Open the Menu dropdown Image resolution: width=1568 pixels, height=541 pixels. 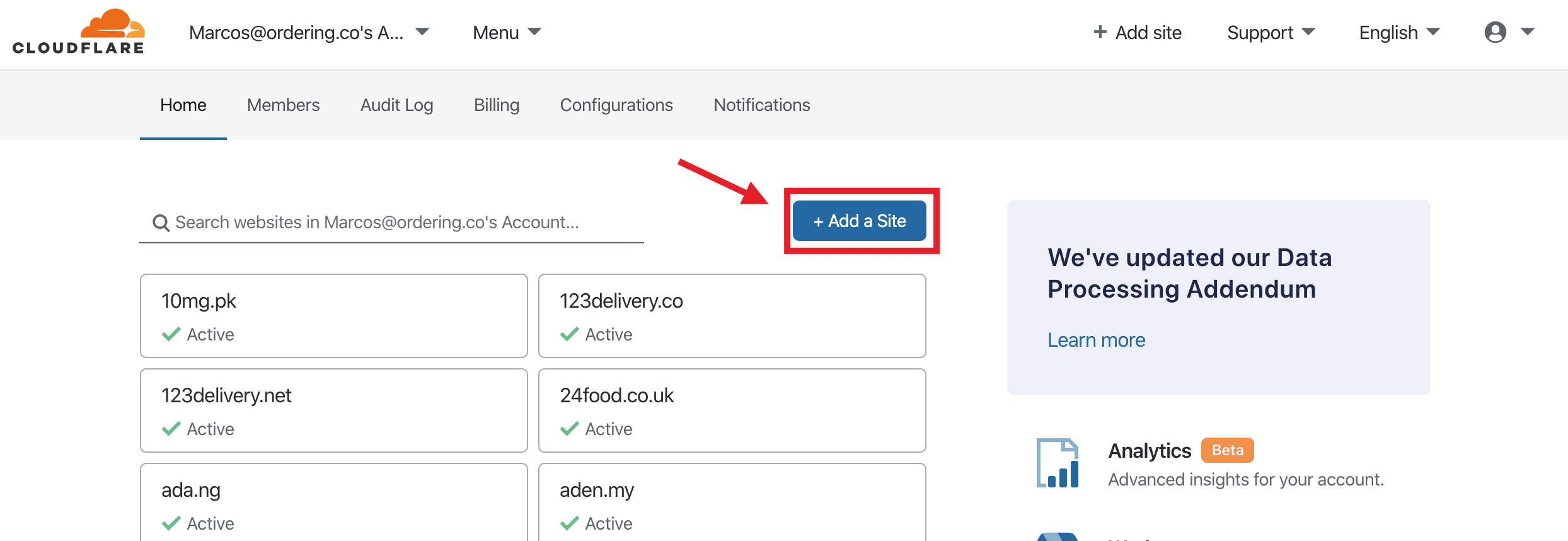coord(507,32)
